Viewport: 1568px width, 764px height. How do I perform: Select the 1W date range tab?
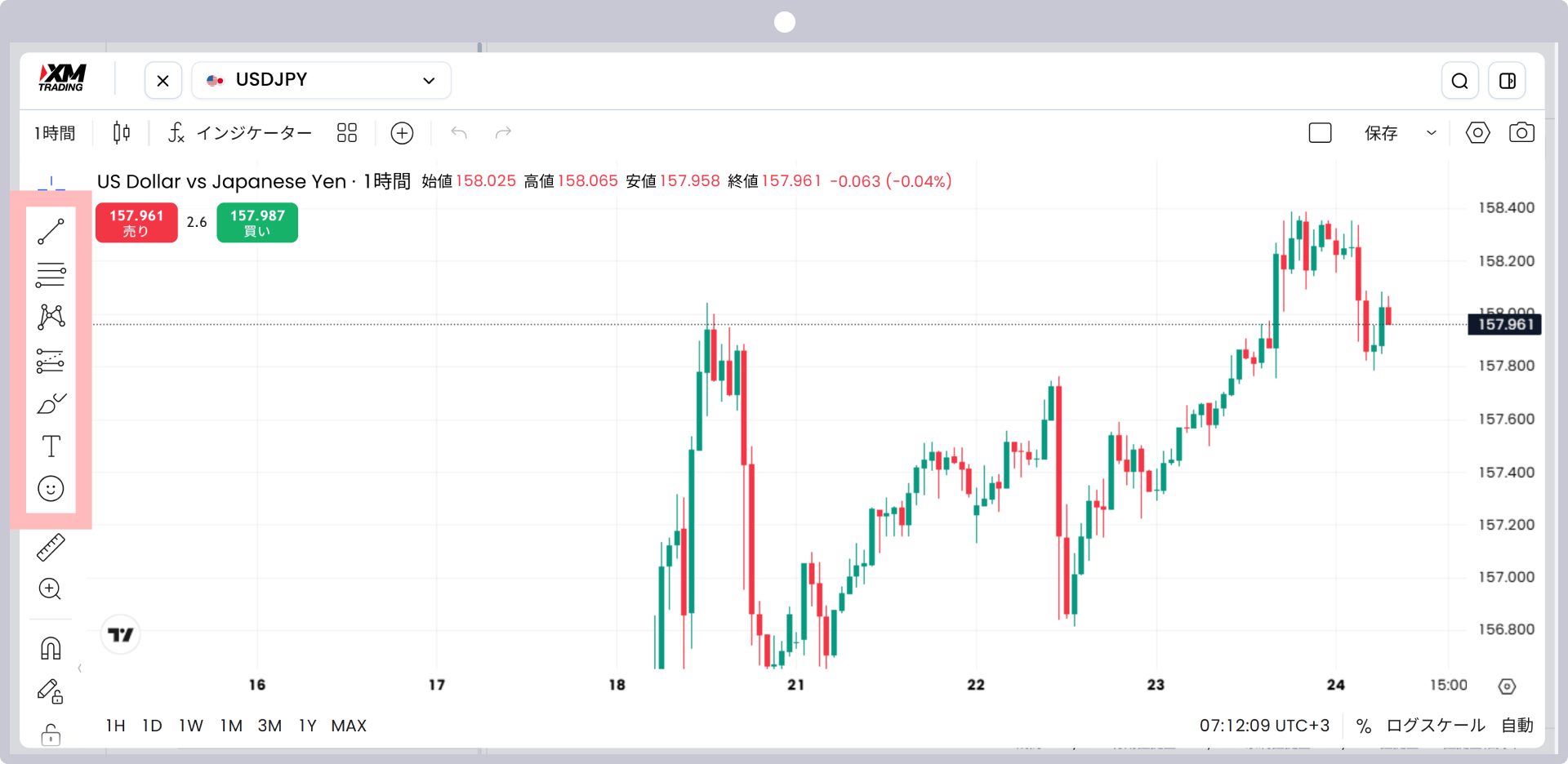pyautogui.click(x=191, y=726)
